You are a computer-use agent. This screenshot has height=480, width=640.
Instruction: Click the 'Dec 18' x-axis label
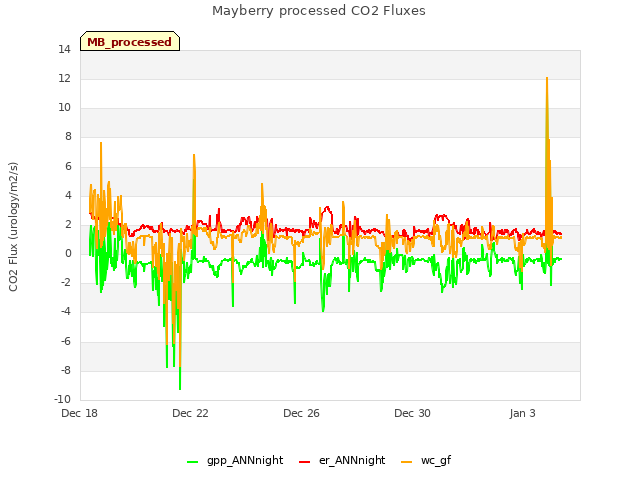pyautogui.click(x=80, y=413)
